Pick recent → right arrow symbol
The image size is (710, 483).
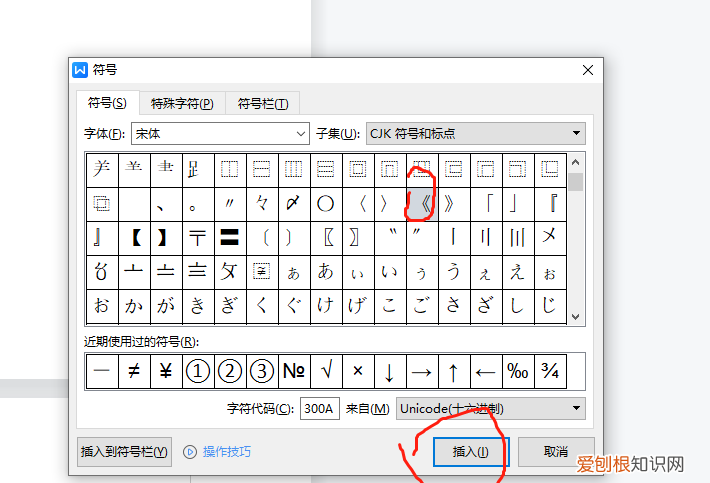pos(422,372)
